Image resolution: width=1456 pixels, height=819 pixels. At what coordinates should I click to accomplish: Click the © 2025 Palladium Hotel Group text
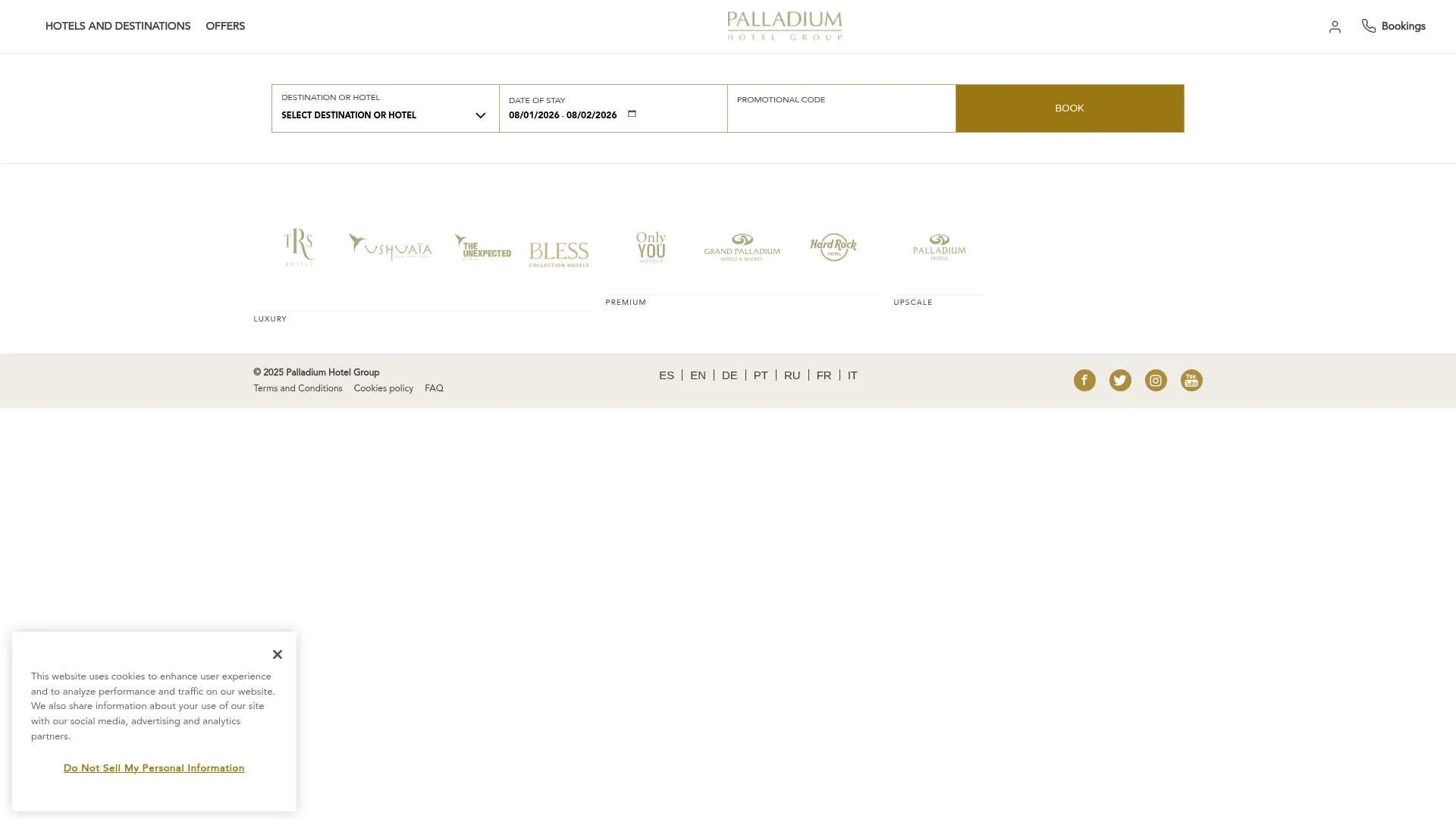tap(316, 372)
